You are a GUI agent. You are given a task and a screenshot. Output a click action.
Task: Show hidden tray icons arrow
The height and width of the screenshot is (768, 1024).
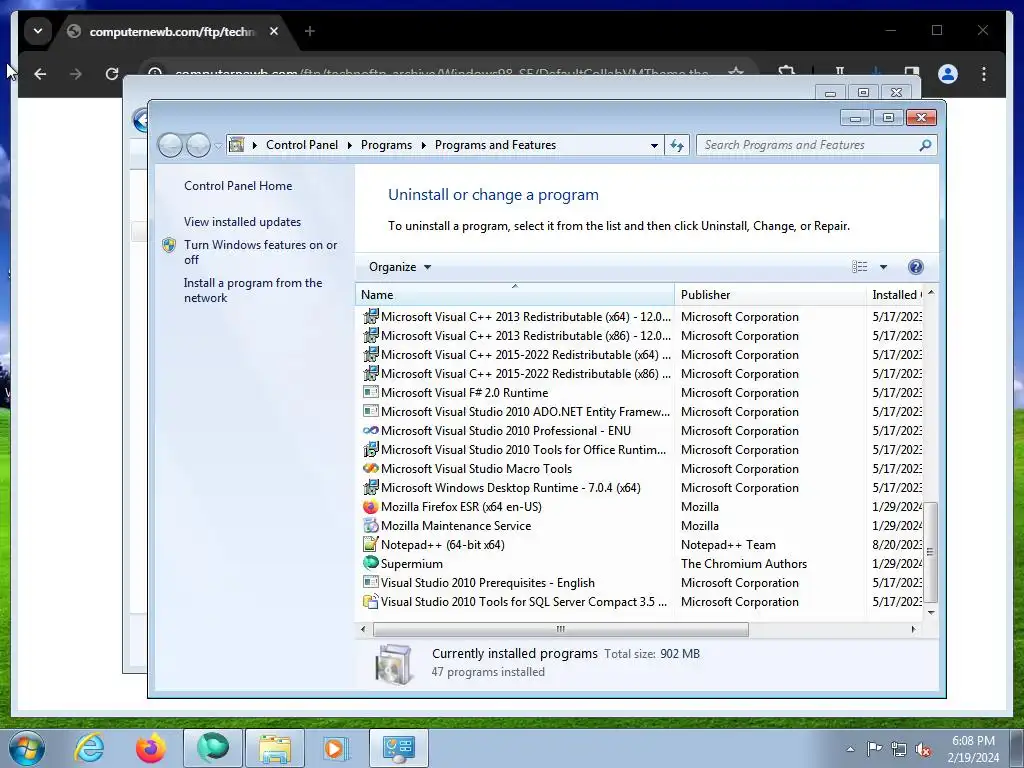click(x=850, y=749)
